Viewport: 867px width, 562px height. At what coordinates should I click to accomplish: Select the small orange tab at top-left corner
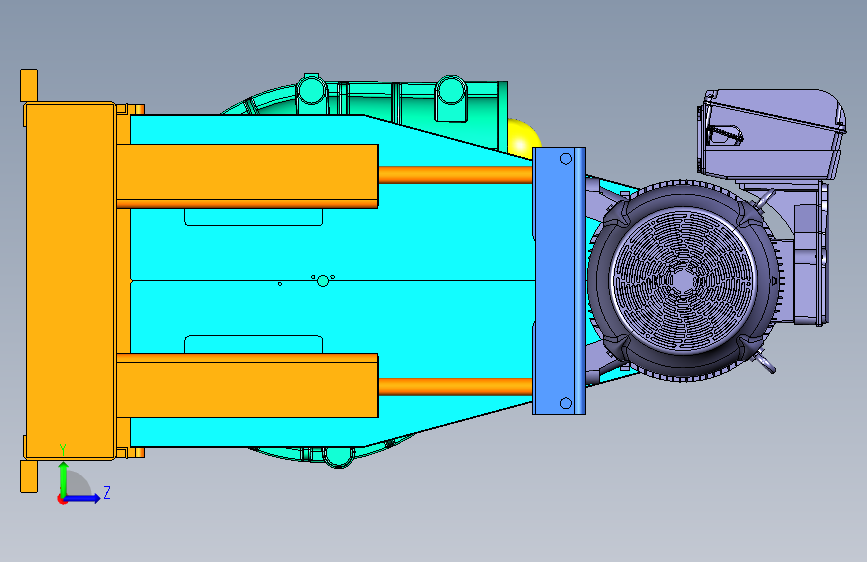[29, 86]
